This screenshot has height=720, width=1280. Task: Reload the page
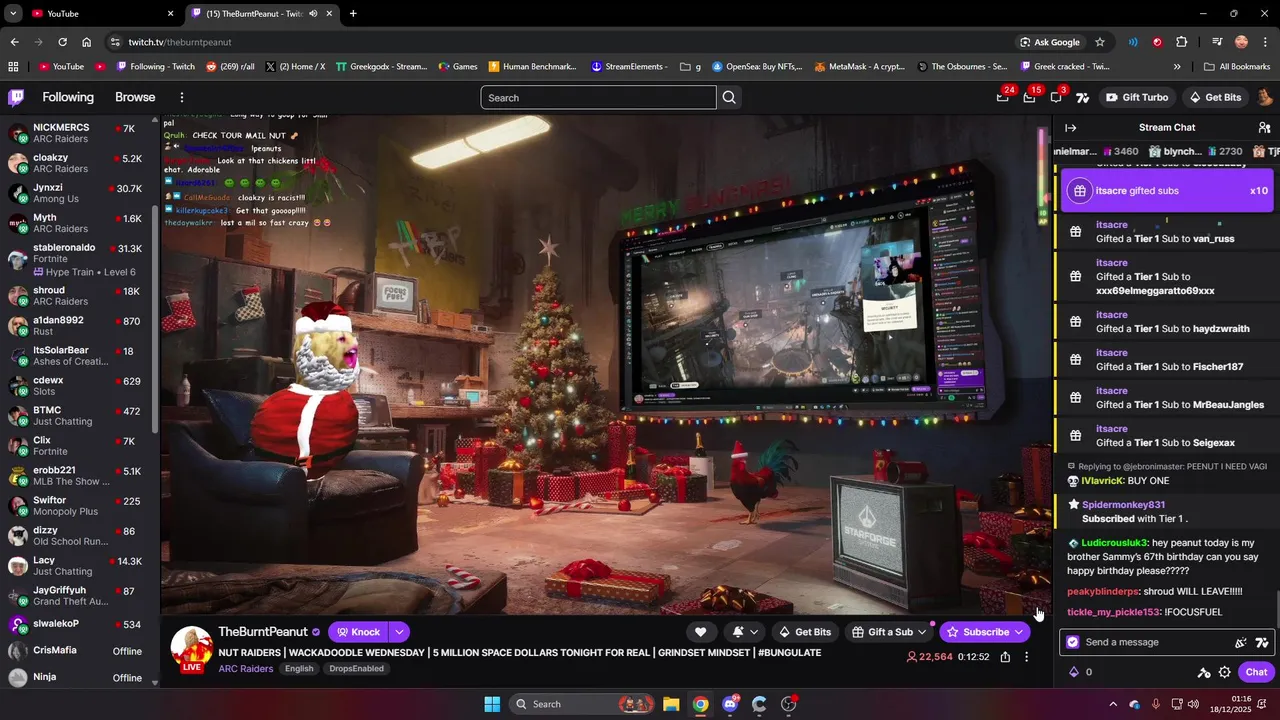click(62, 42)
